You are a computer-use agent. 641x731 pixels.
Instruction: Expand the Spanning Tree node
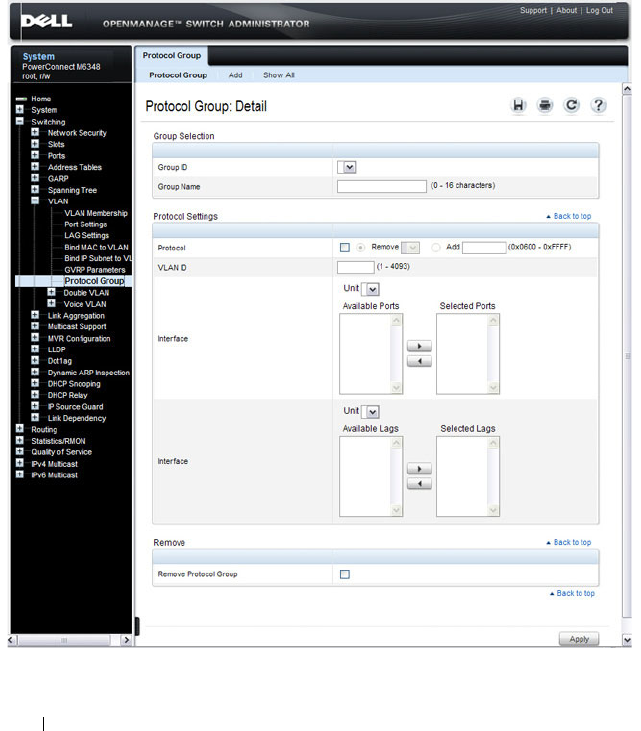[x=35, y=189]
